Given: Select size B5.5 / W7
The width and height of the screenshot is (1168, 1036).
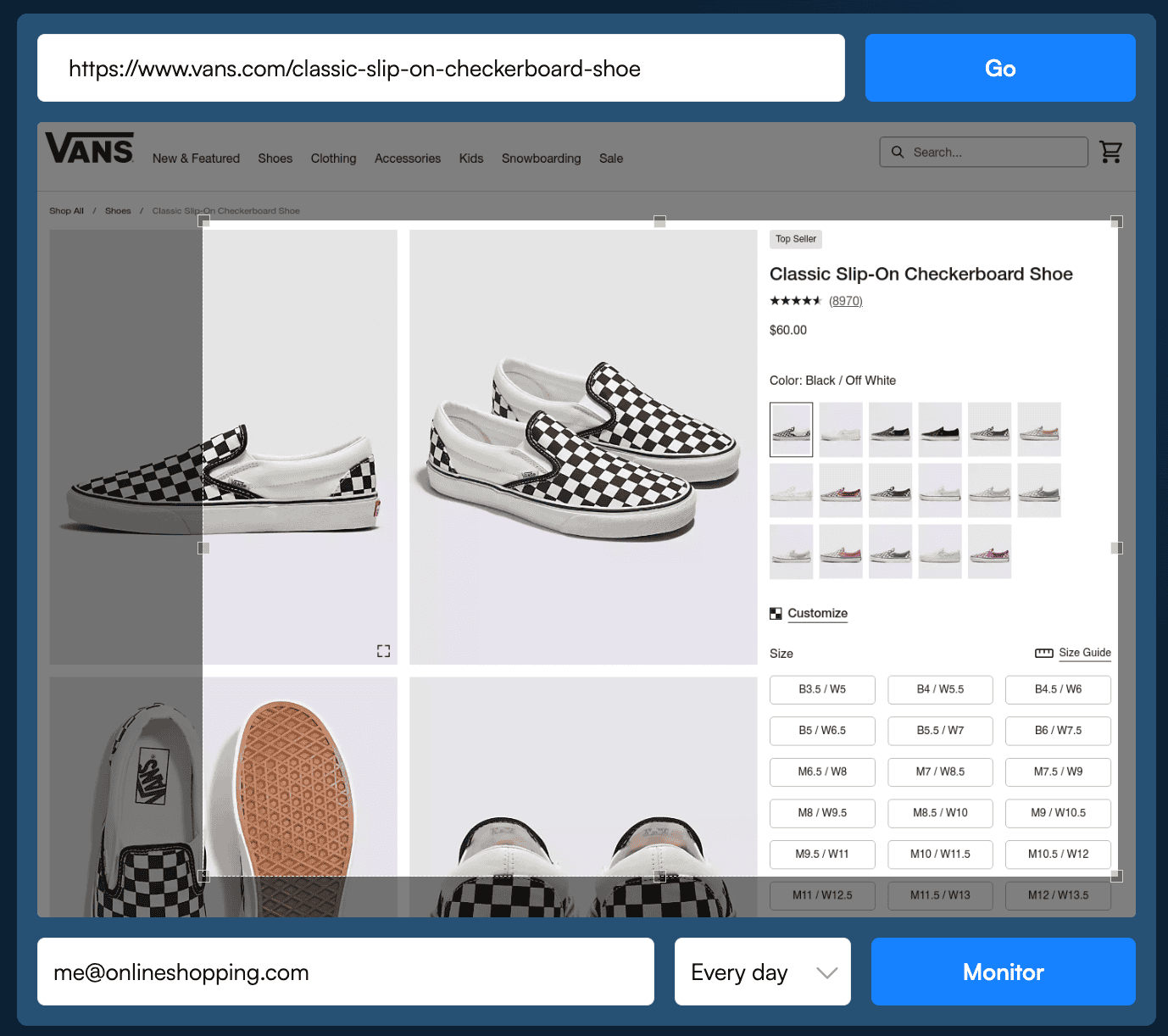Looking at the screenshot, I should pyautogui.click(x=940, y=731).
